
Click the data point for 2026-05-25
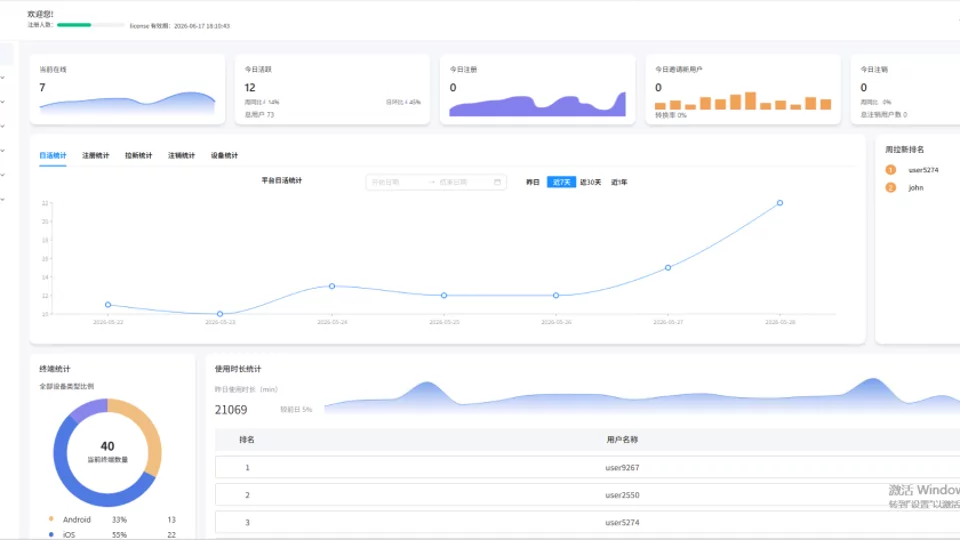[444, 295]
